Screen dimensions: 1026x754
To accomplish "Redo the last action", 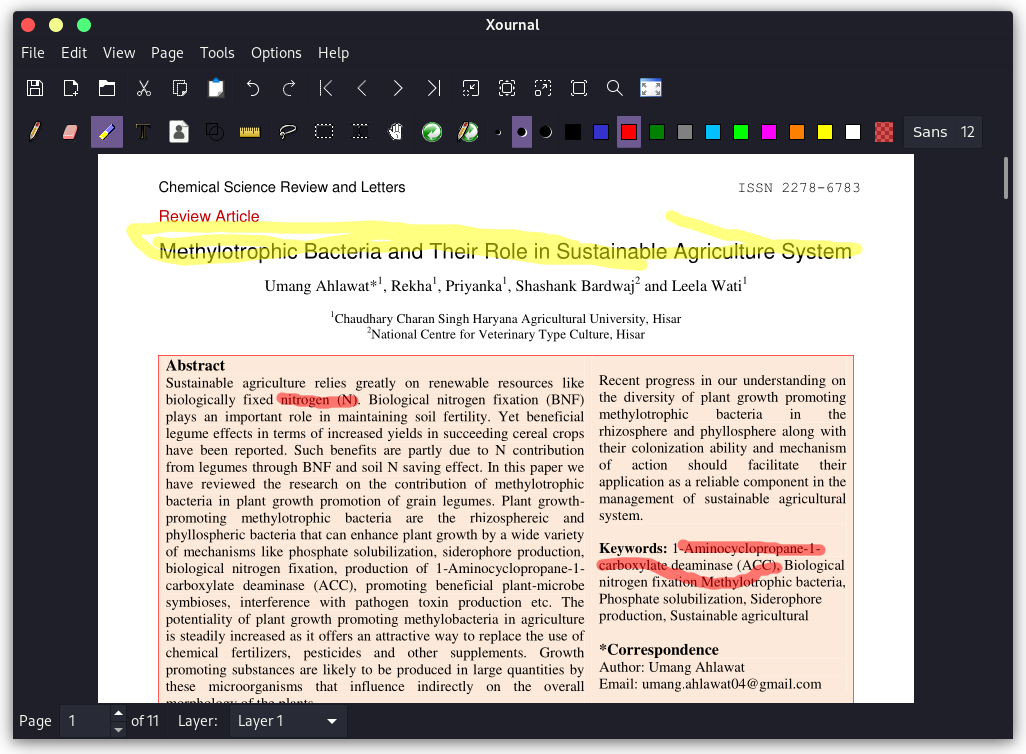I will 289,88.
